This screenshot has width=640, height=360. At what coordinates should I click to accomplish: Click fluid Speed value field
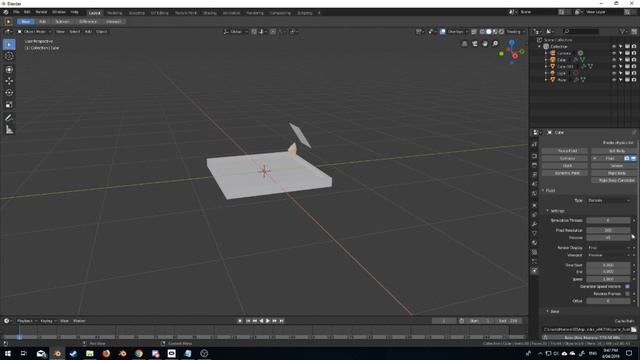point(609,279)
